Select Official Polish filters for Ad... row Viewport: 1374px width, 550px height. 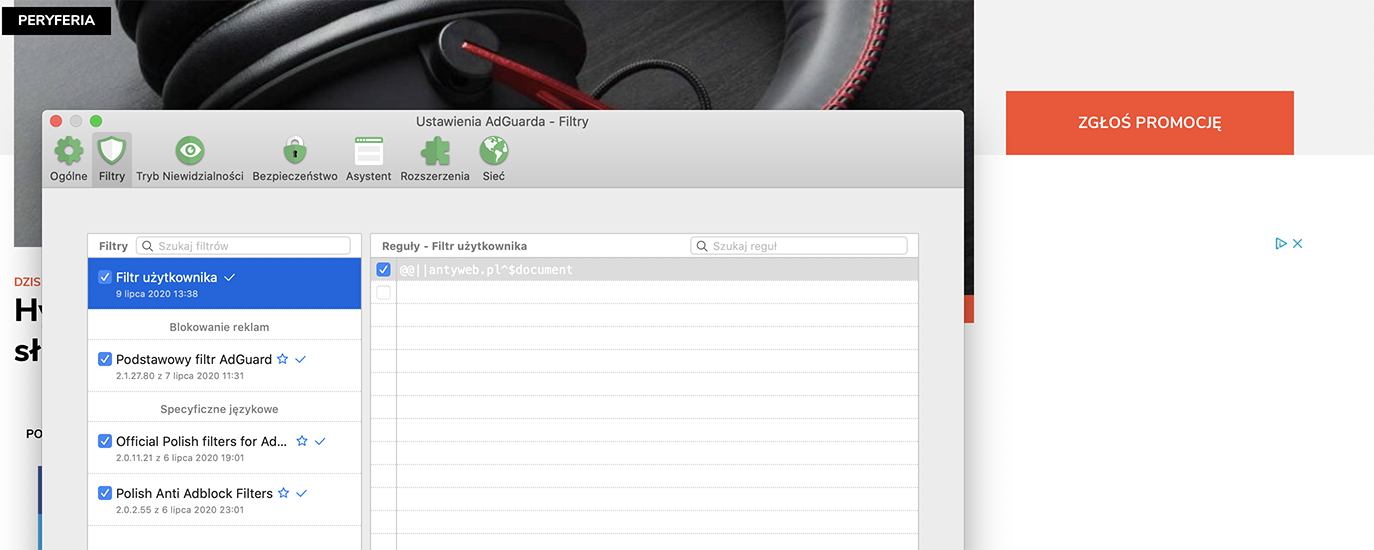pyautogui.click(x=224, y=448)
